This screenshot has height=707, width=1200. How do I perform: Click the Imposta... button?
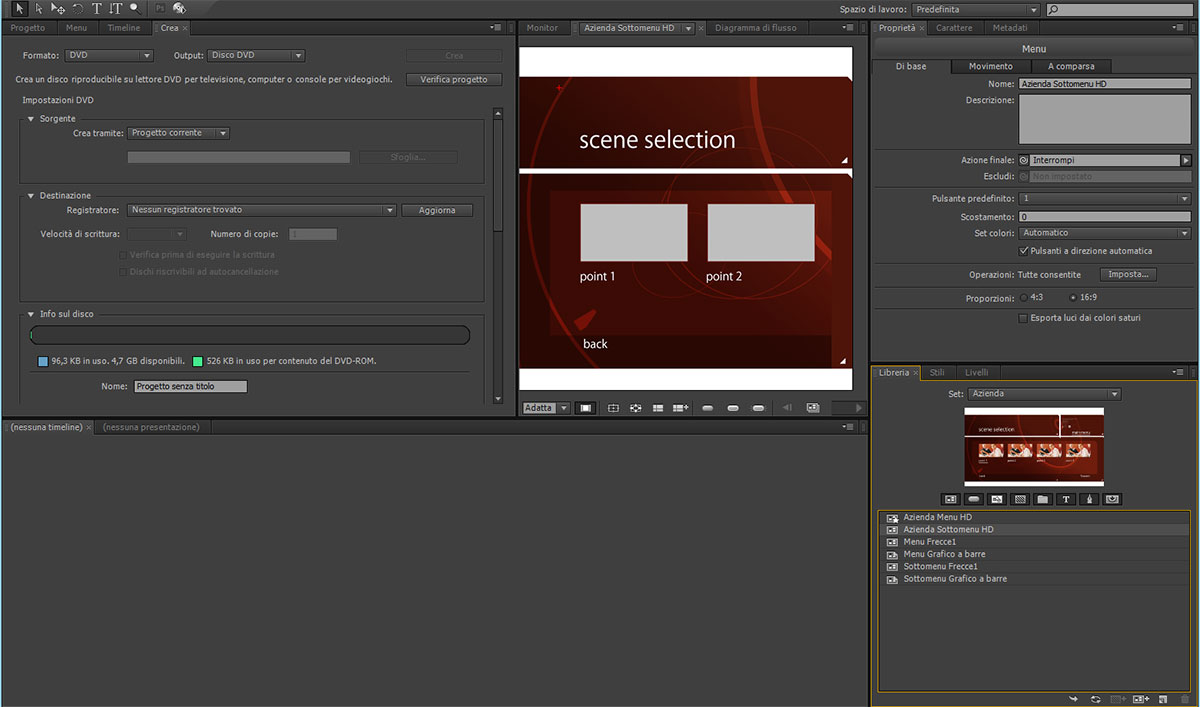pyautogui.click(x=1129, y=275)
